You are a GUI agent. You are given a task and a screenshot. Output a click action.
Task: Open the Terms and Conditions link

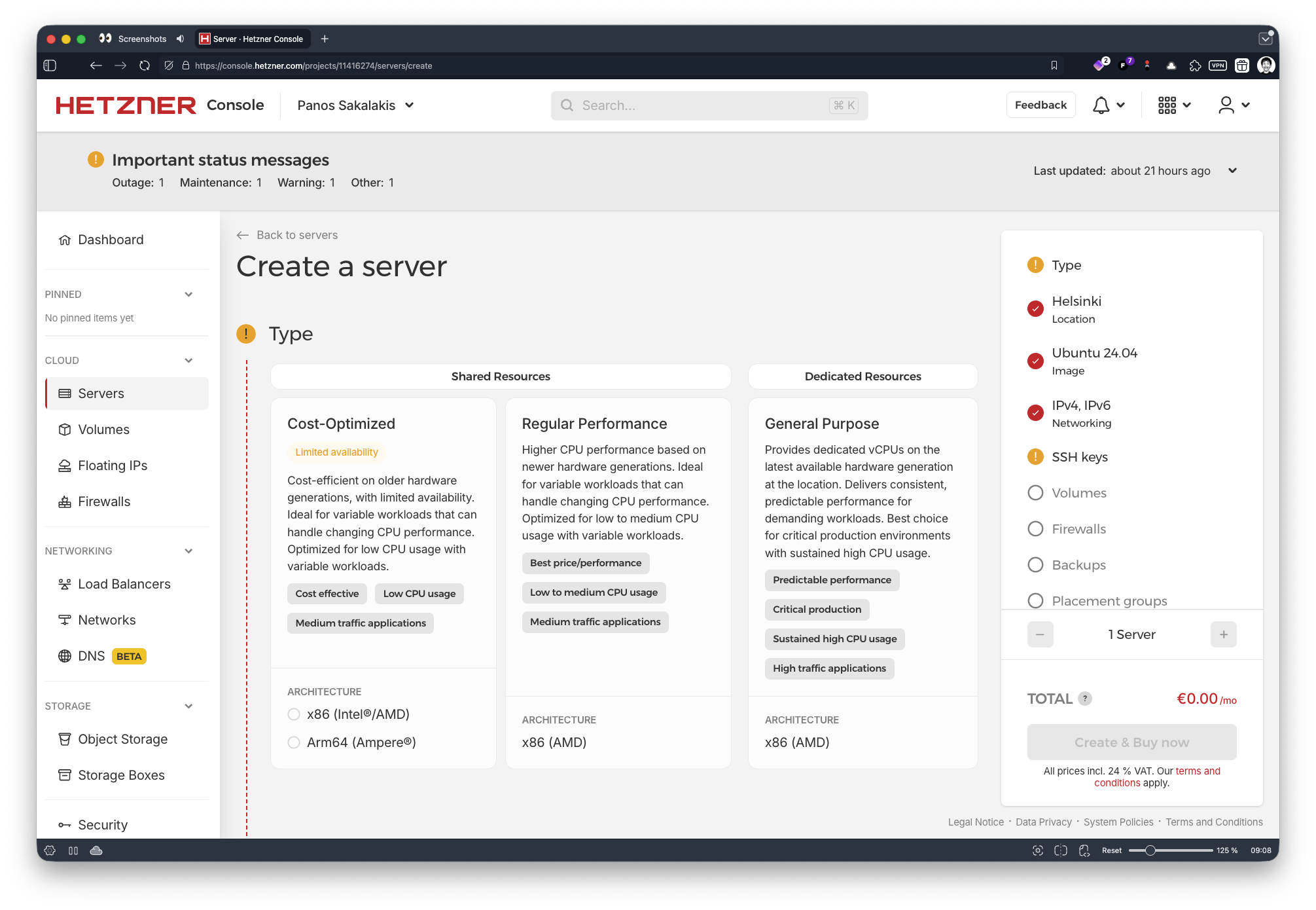tap(1214, 822)
